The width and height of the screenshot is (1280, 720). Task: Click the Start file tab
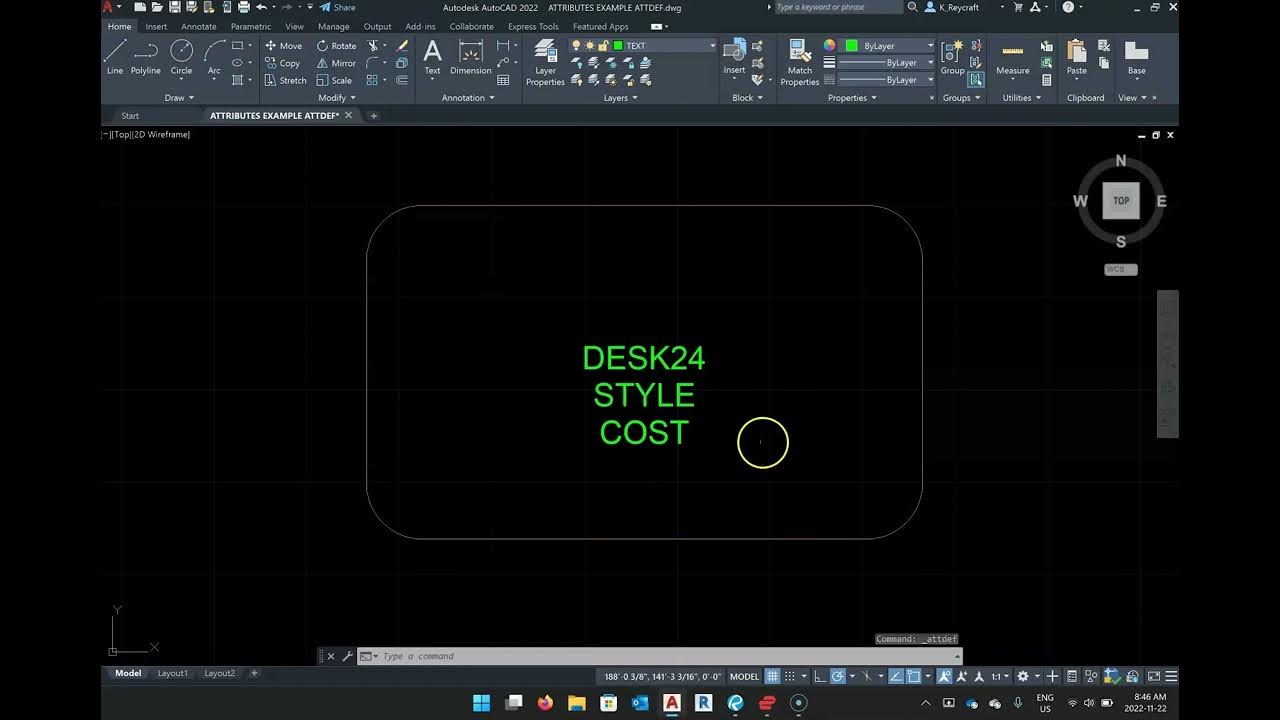(130, 116)
